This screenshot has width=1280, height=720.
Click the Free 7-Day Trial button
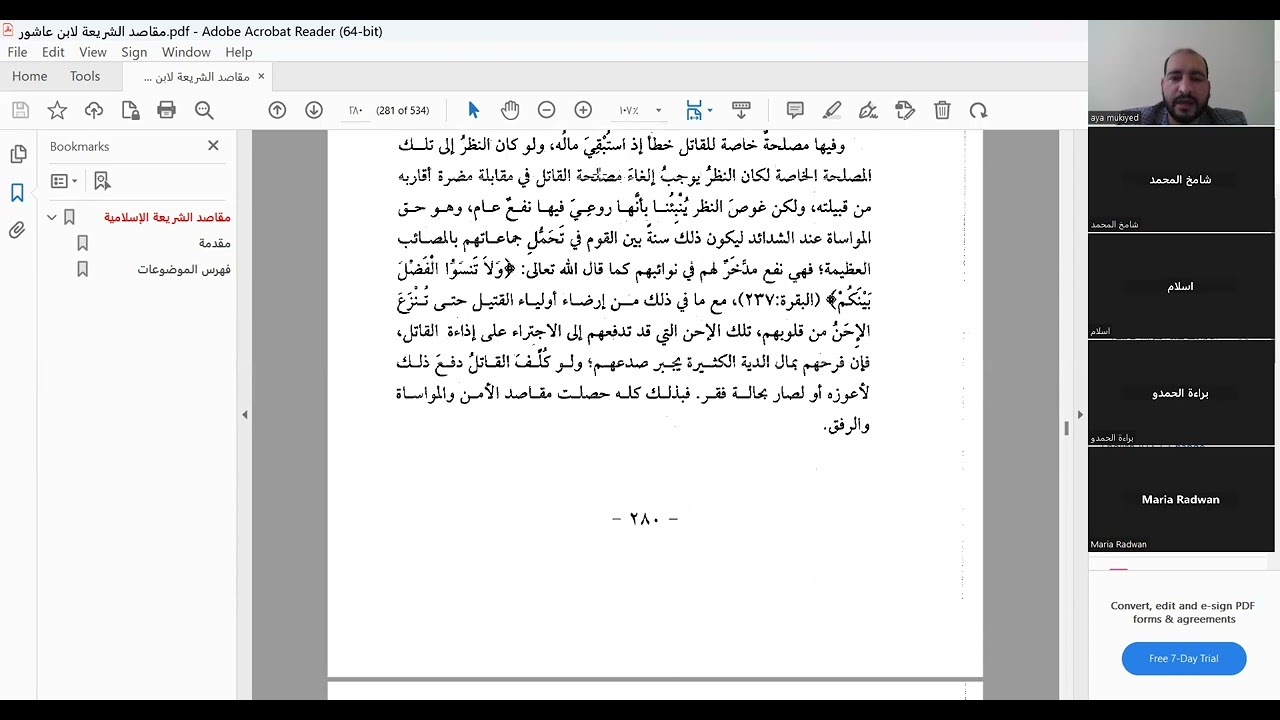(x=1184, y=658)
